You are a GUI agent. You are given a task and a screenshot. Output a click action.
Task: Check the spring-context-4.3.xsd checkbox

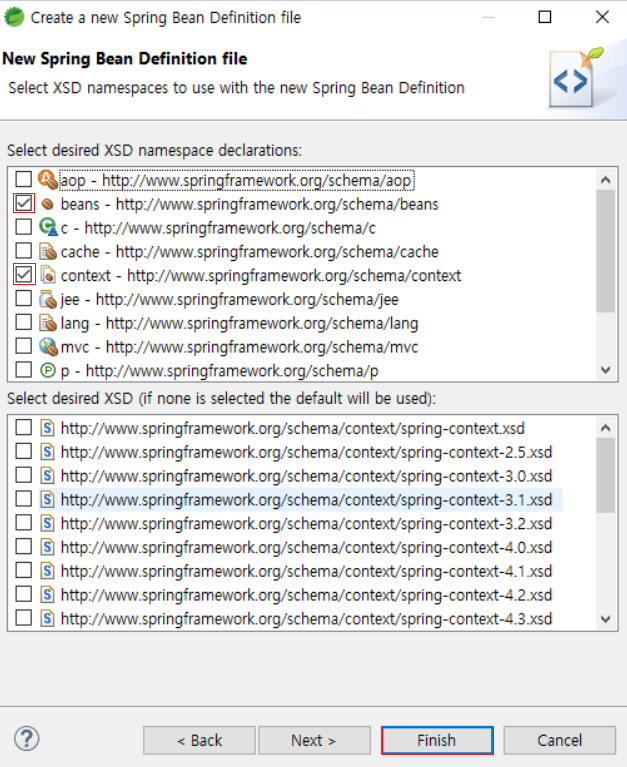tap(23, 618)
